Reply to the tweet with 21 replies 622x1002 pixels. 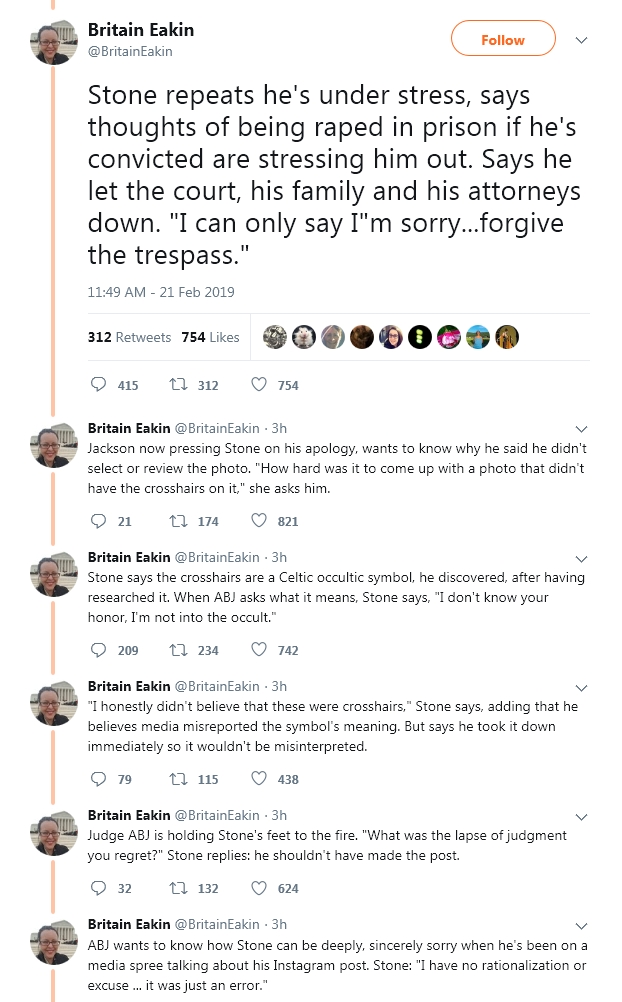(98, 520)
